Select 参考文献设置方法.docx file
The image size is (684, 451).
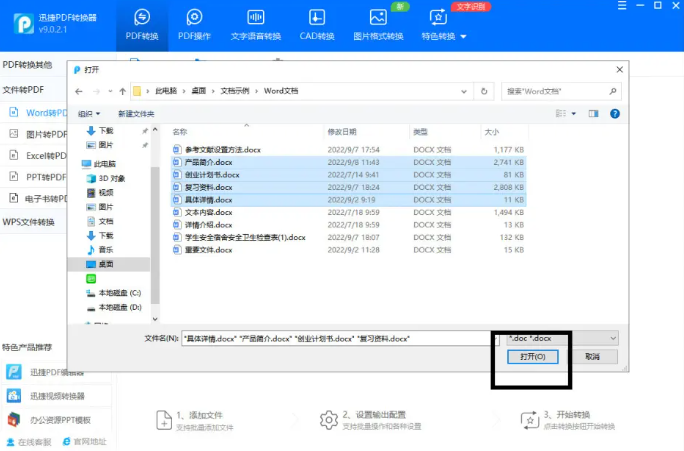(x=348, y=150)
